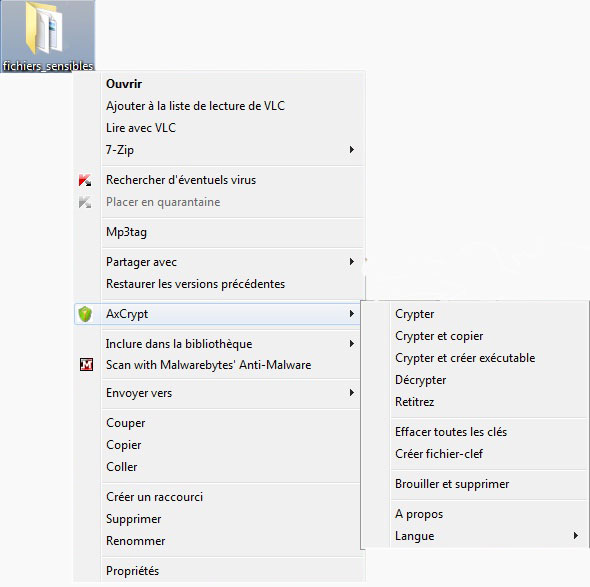Image resolution: width=590 pixels, height=587 pixels.
Task: Expand the Partager avec submenu arrow
Action: point(352,262)
